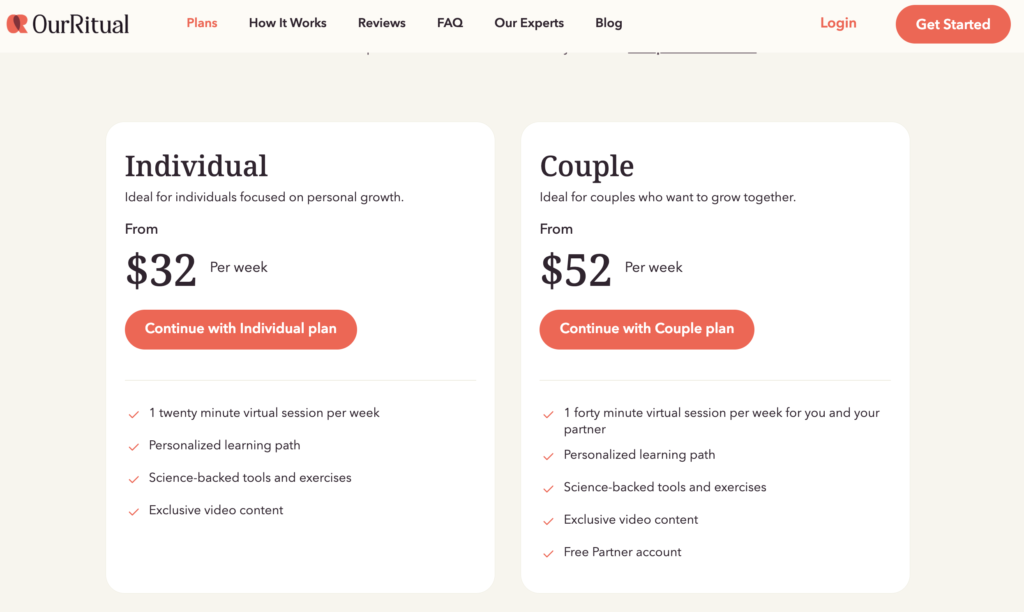Click checkmark by Couple Exclusive video content
Screen dimensions: 1024x612
click(x=549, y=521)
